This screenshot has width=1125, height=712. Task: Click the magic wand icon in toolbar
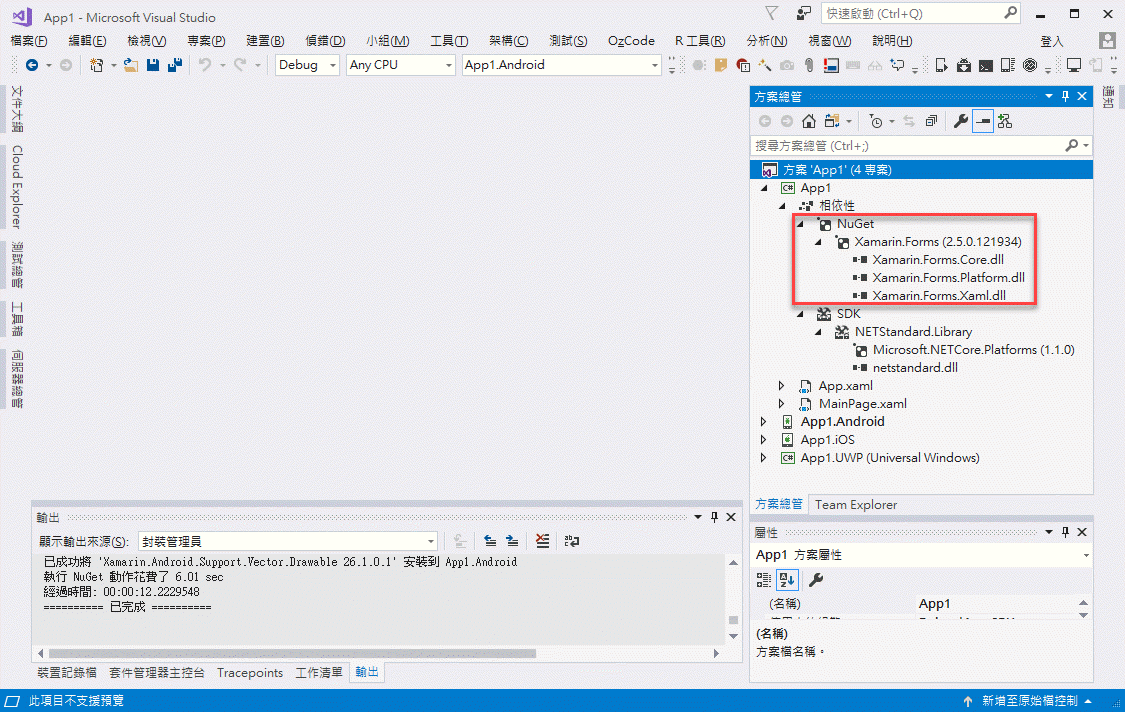[765, 65]
